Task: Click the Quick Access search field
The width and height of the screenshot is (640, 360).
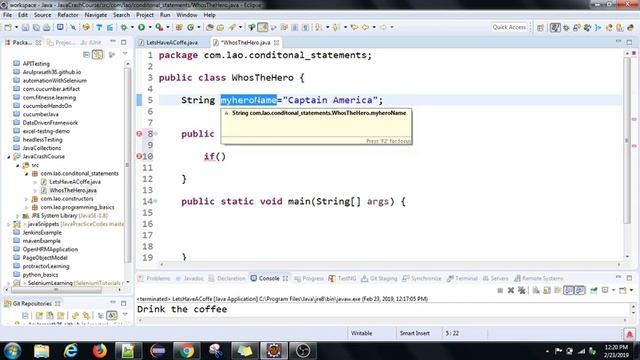Action: click(509, 27)
